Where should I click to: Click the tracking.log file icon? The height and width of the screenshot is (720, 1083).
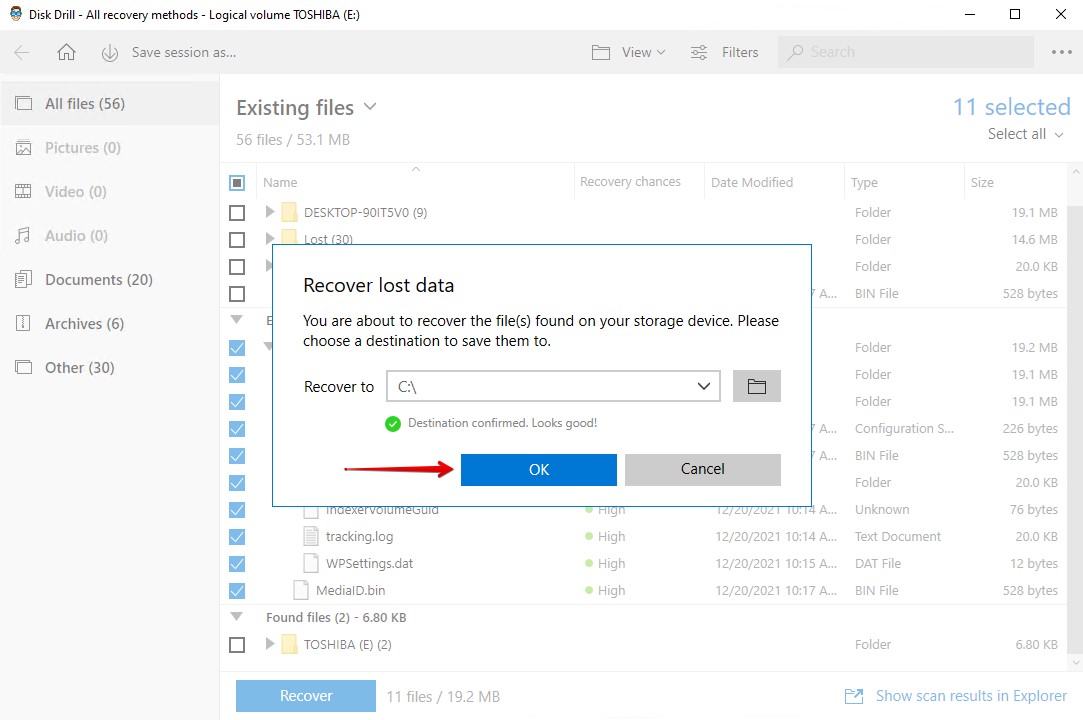[x=311, y=536]
